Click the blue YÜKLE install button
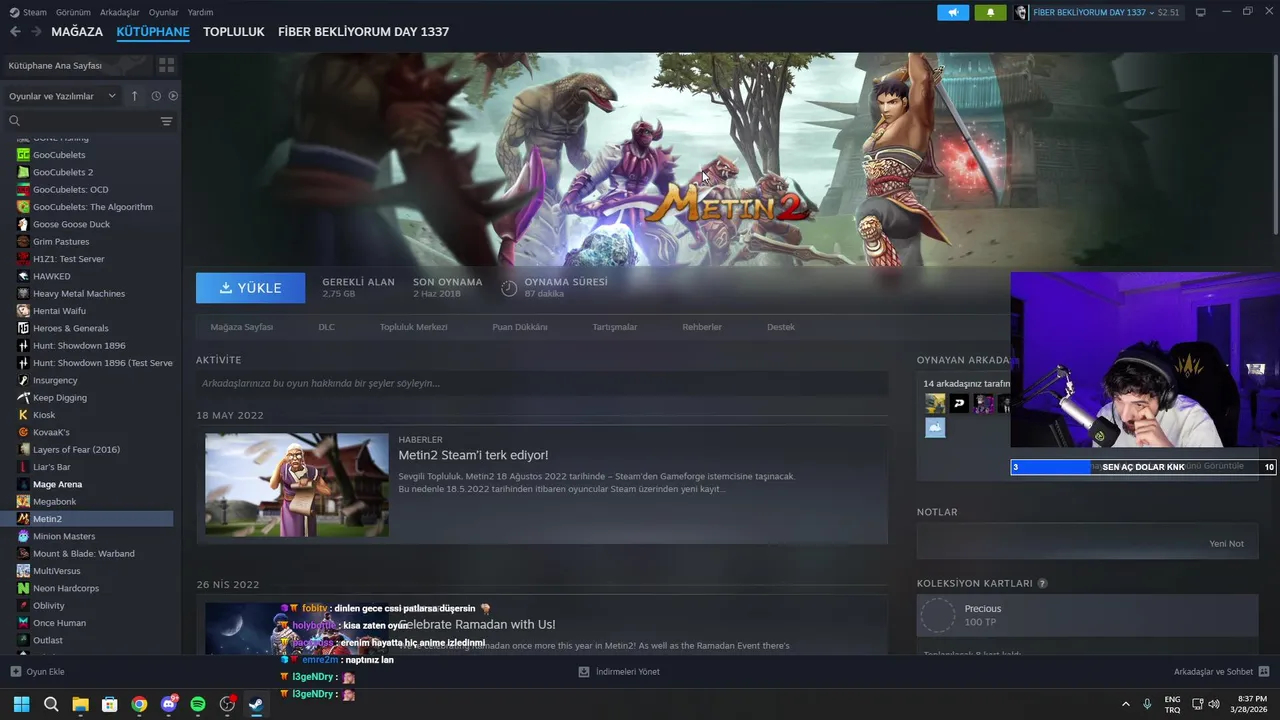 [x=251, y=288]
